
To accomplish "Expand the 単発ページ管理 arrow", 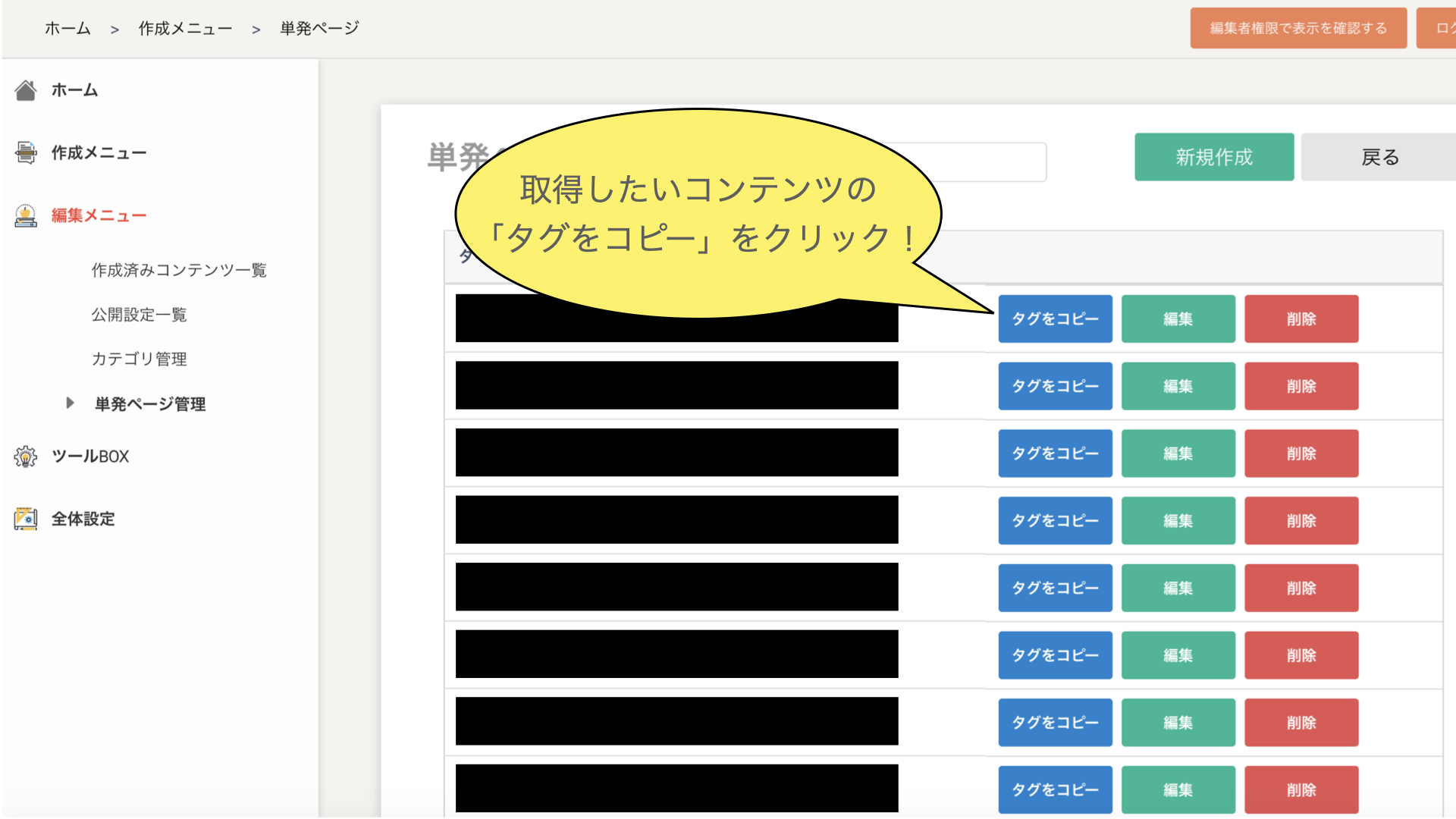I will [x=70, y=403].
